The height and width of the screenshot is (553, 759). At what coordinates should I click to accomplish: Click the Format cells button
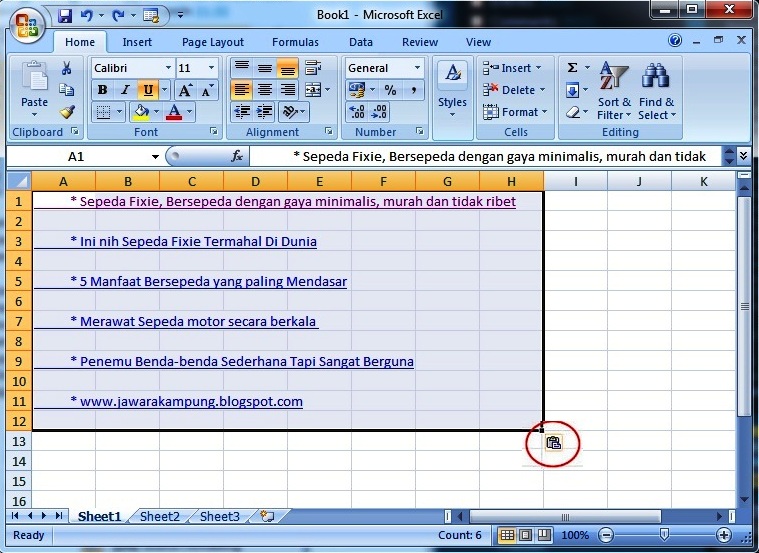515,112
